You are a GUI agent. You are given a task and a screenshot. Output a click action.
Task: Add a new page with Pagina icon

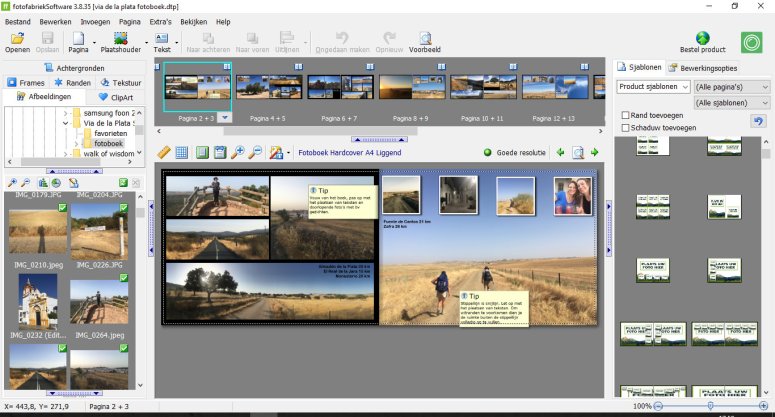point(78,39)
